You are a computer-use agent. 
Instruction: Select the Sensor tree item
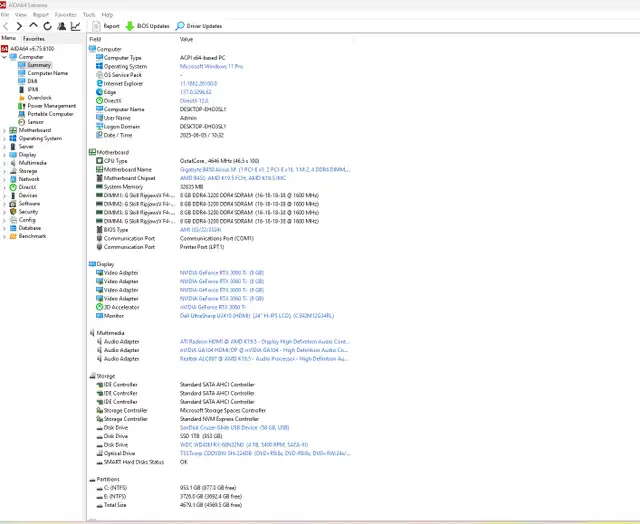[x=36, y=122]
